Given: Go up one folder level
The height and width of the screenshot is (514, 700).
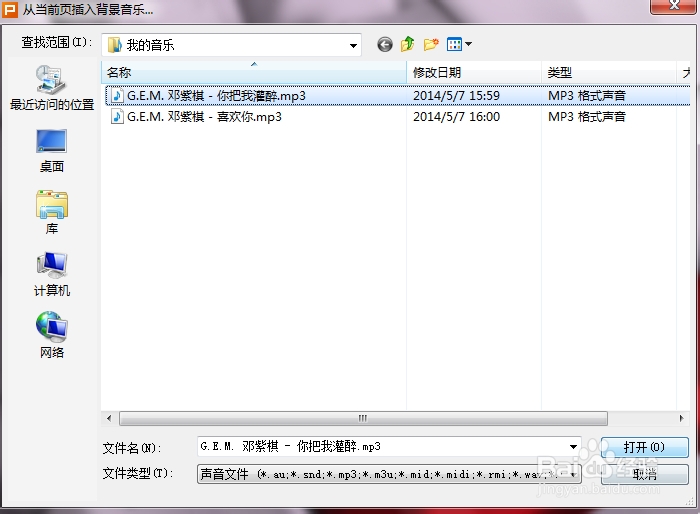Looking at the screenshot, I should coord(407,44).
